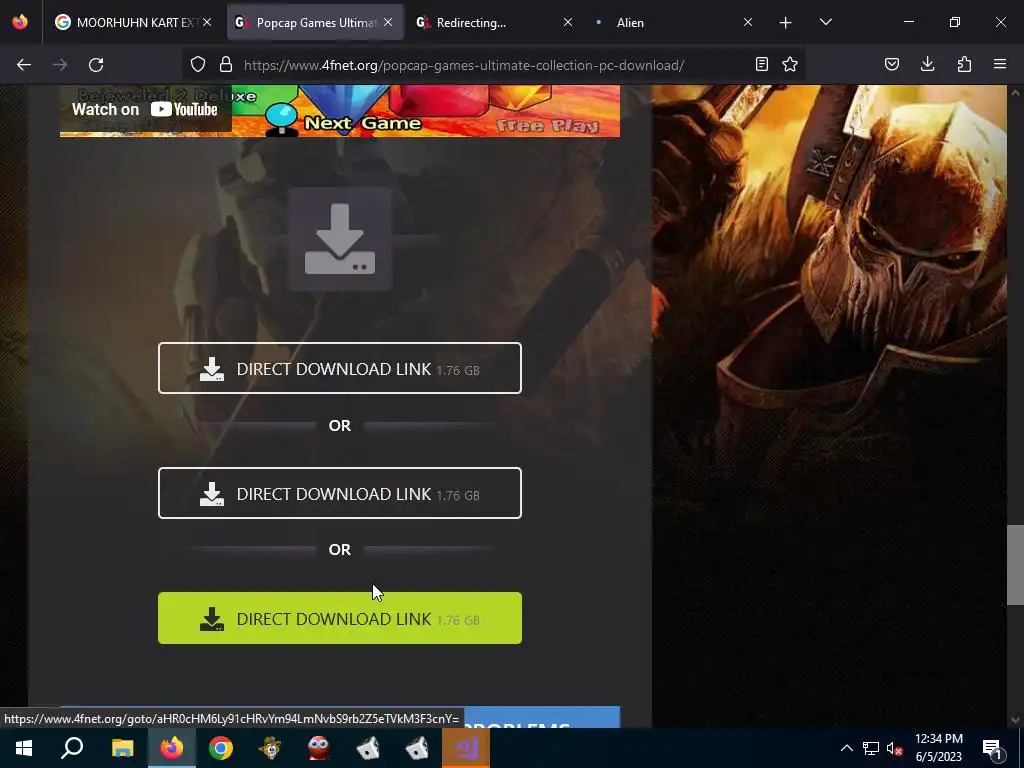The height and width of the screenshot is (768, 1024).
Task: Click the Firefox logo in title bar
Action: click(x=20, y=22)
